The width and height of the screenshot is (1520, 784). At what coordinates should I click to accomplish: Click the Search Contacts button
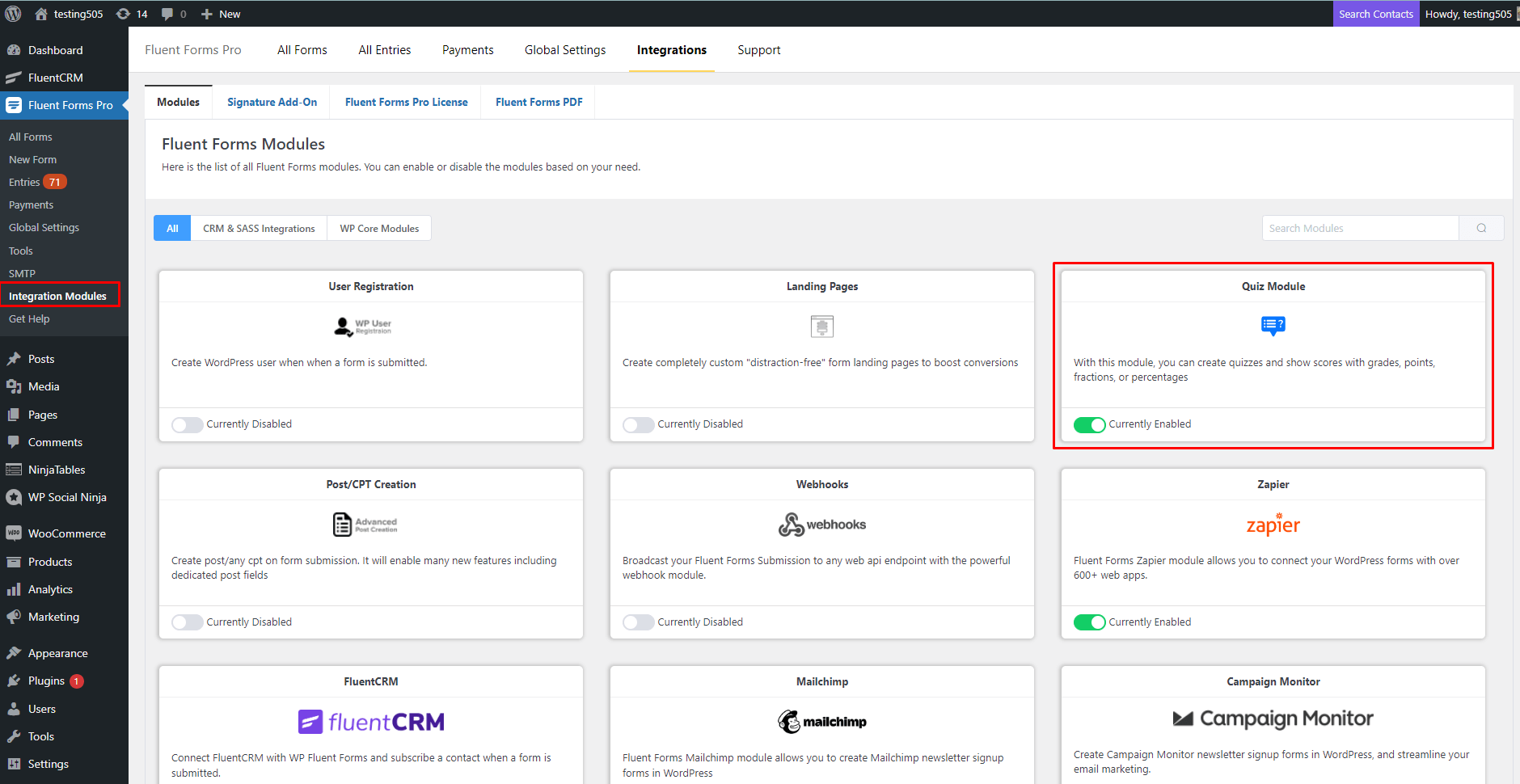(x=1376, y=14)
